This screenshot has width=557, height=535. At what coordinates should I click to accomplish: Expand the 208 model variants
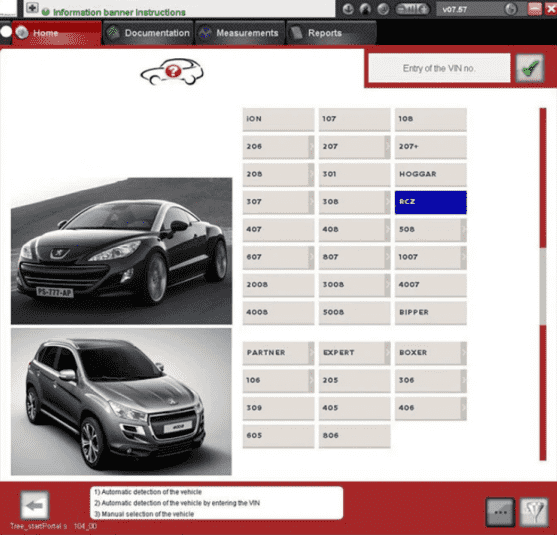[311, 174]
